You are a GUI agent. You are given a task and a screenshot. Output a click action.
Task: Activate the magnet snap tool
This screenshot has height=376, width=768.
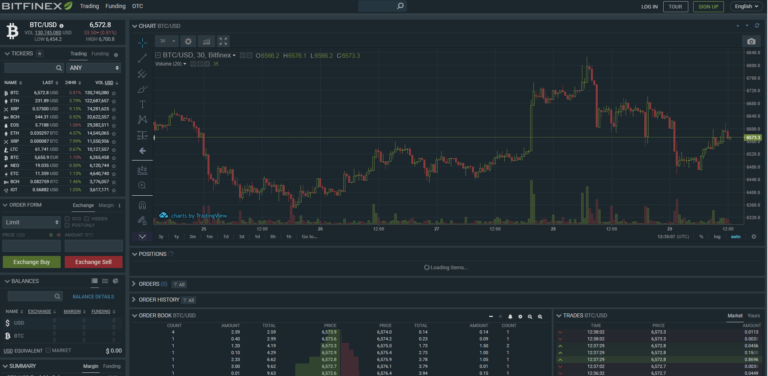tap(142, 205)
